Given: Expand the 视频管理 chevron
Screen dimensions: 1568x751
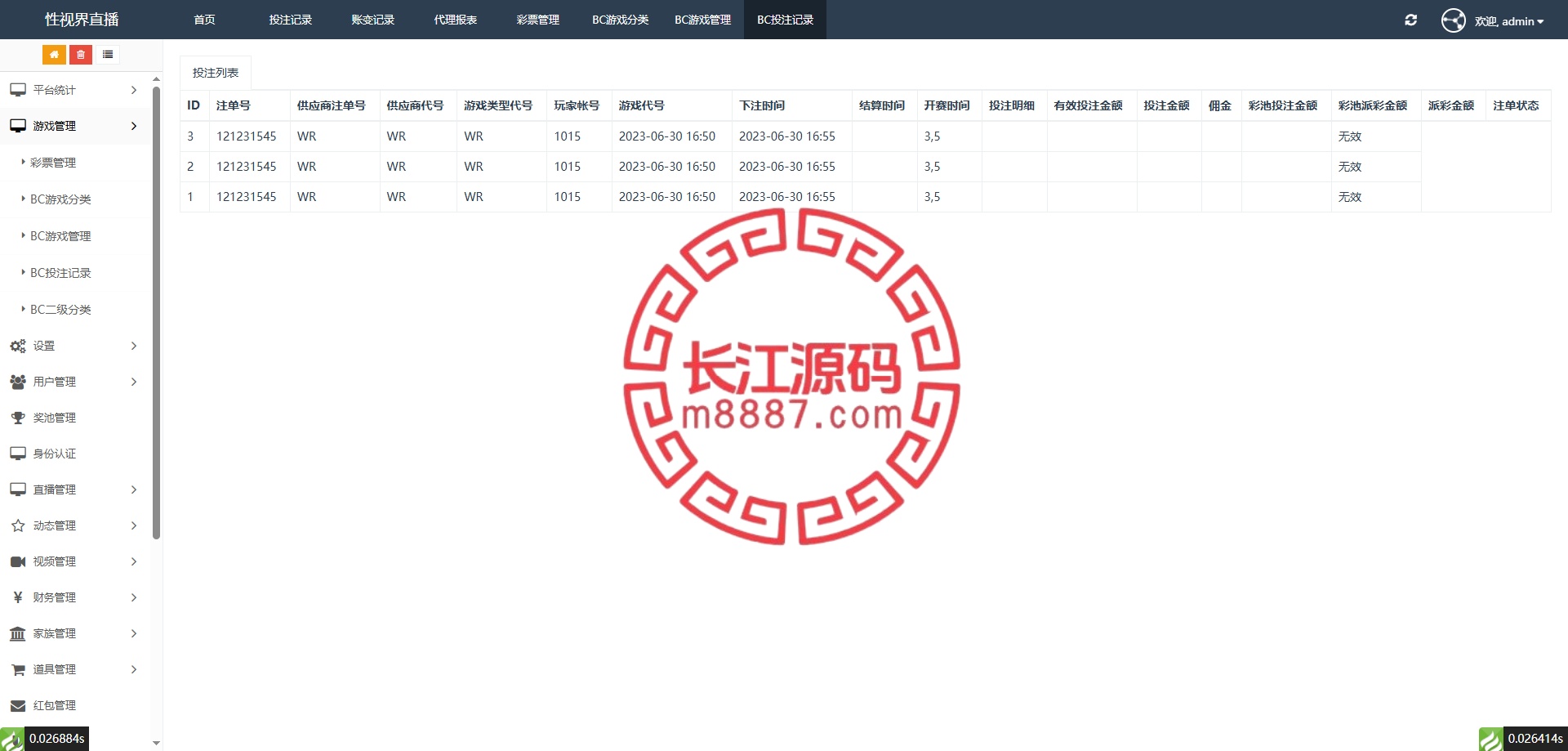Looking at the screenshot, I should (134, 561).
